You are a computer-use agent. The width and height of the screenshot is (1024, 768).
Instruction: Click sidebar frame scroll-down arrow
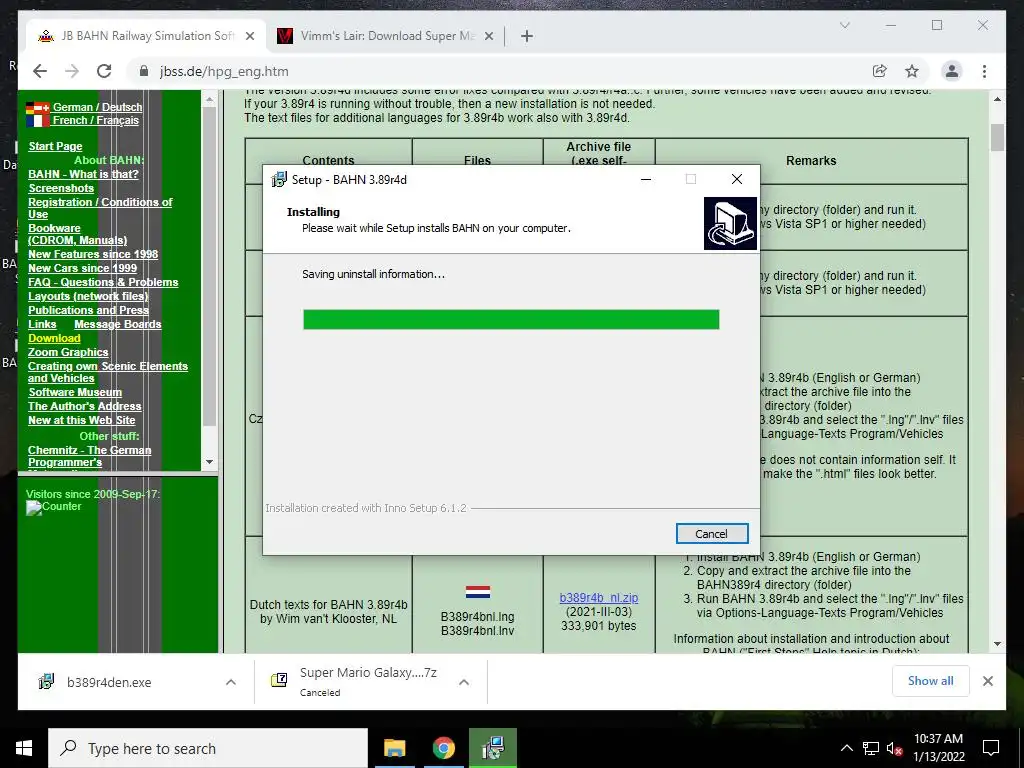[x=209, y=462]
